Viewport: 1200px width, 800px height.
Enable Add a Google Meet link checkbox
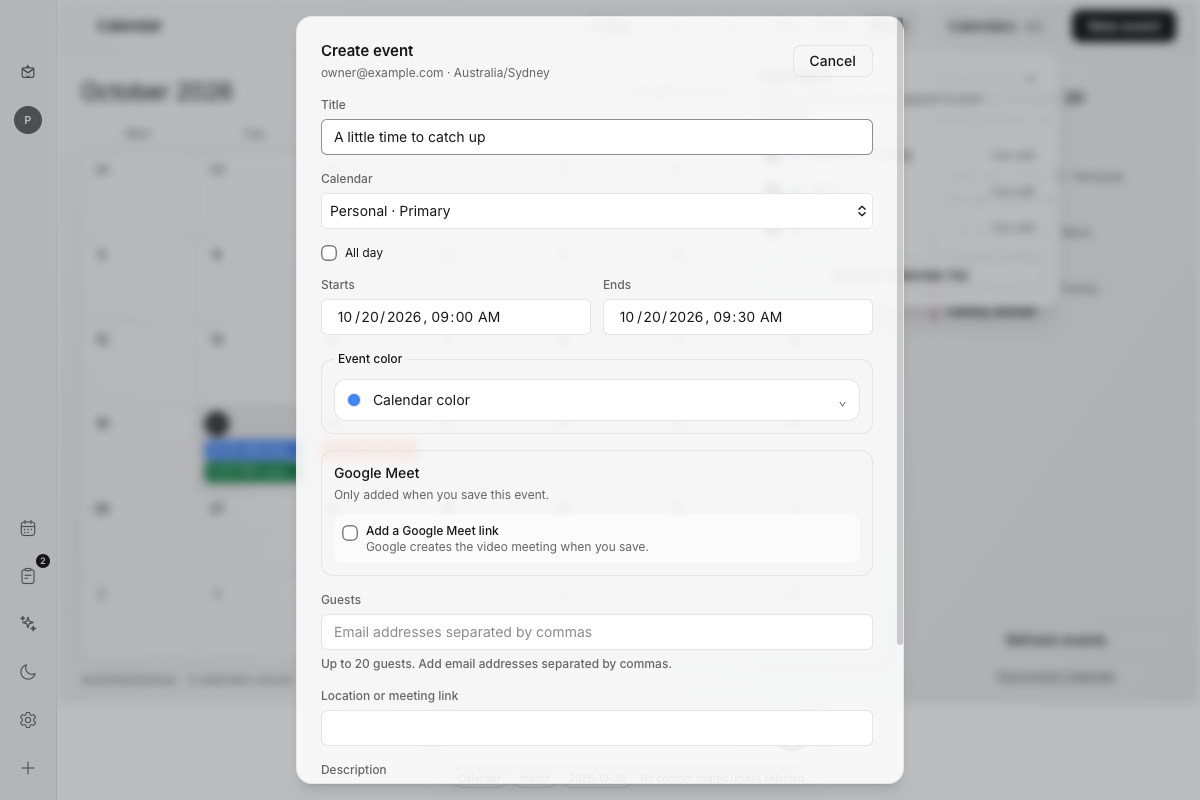pos(350,533)
